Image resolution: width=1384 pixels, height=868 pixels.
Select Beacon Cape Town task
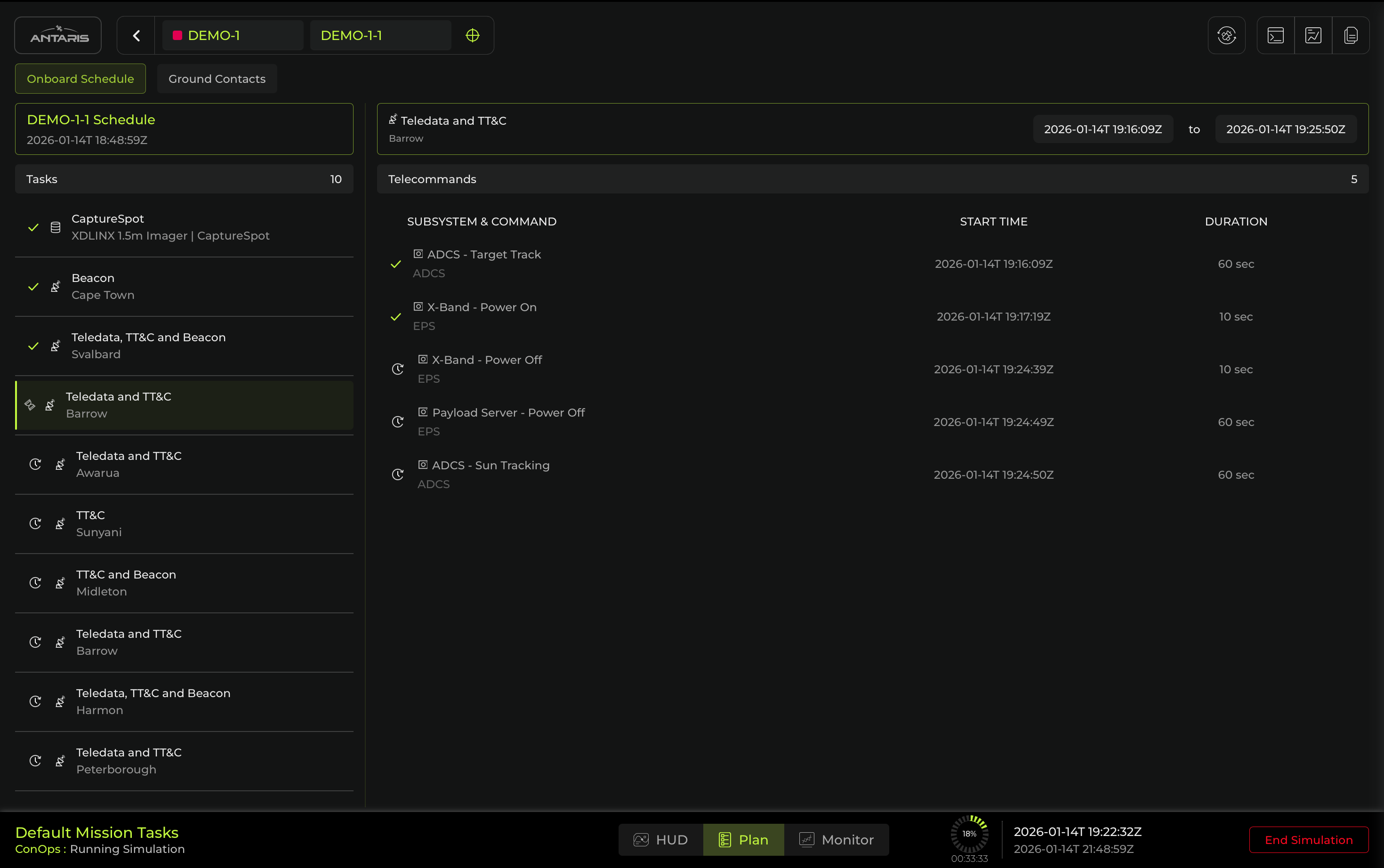(184, 287)
